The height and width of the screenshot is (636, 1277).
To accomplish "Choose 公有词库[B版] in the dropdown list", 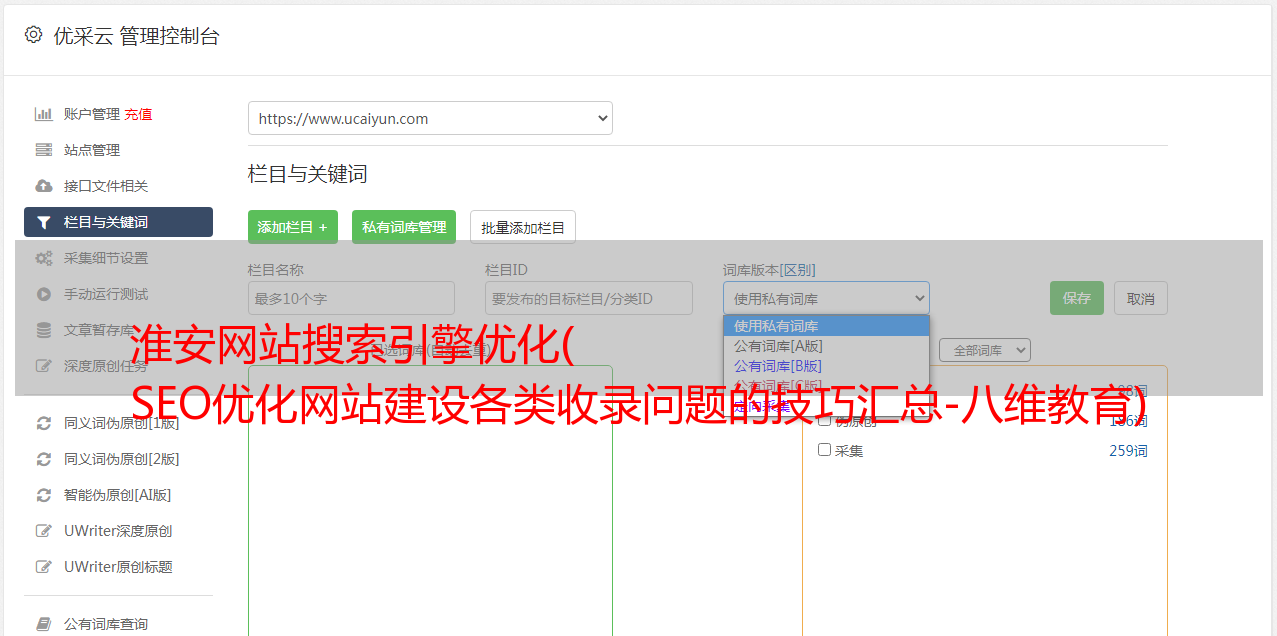I will click(826, 365).
